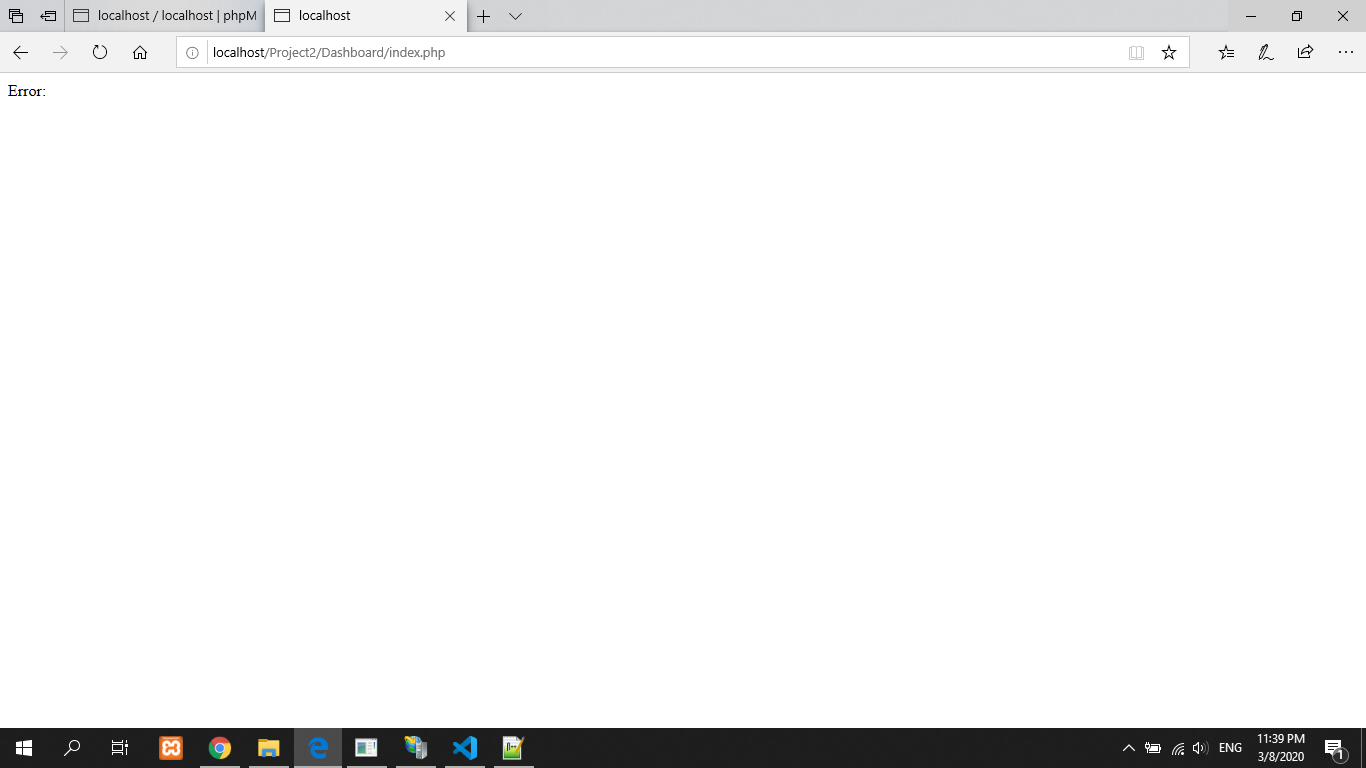Image resolution: width=1366 pixels, height=768 pixels.
Task: Minimize the Edge window
Action: click(x=1251, y=16)
